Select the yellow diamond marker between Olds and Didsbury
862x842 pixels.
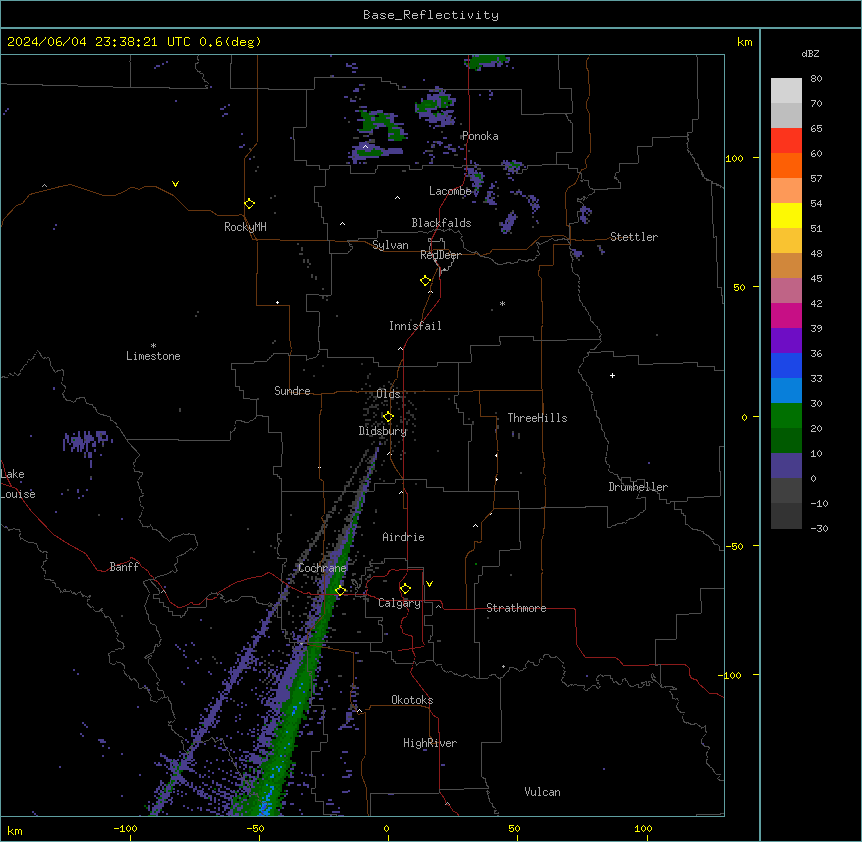pos(388,417)
